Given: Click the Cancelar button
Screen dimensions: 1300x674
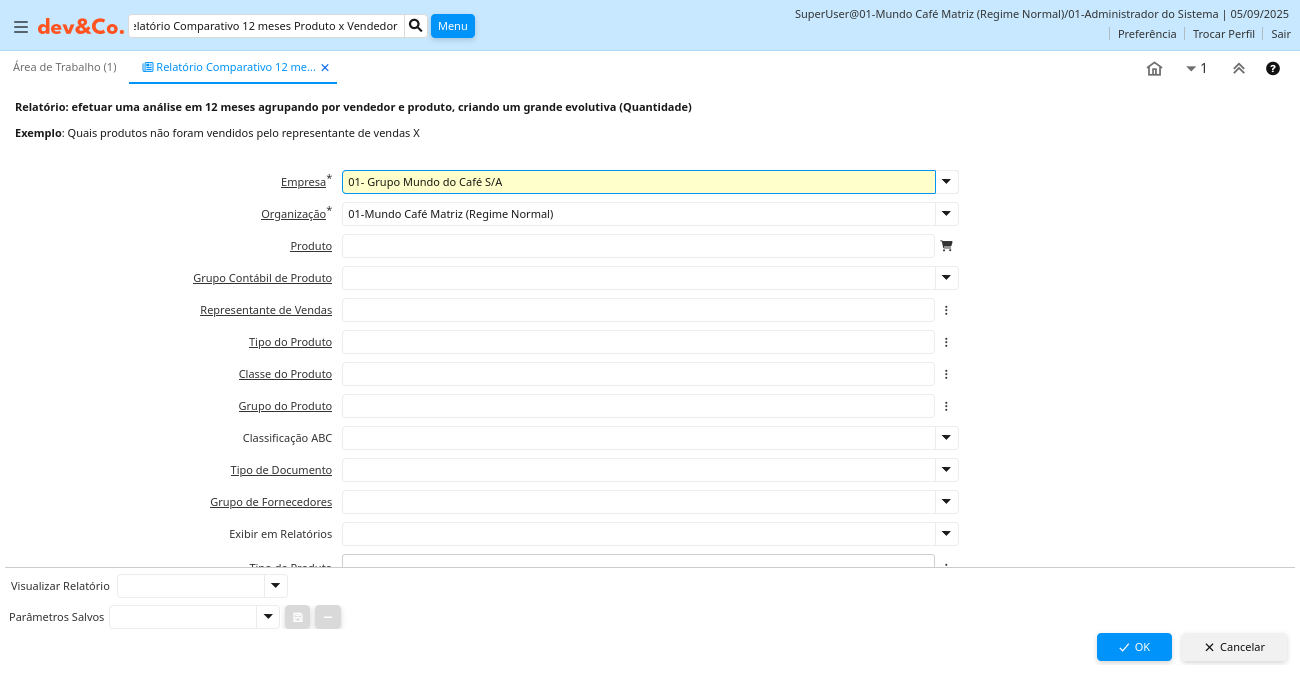Looking at the screenshot, I should coord(1234,647).
